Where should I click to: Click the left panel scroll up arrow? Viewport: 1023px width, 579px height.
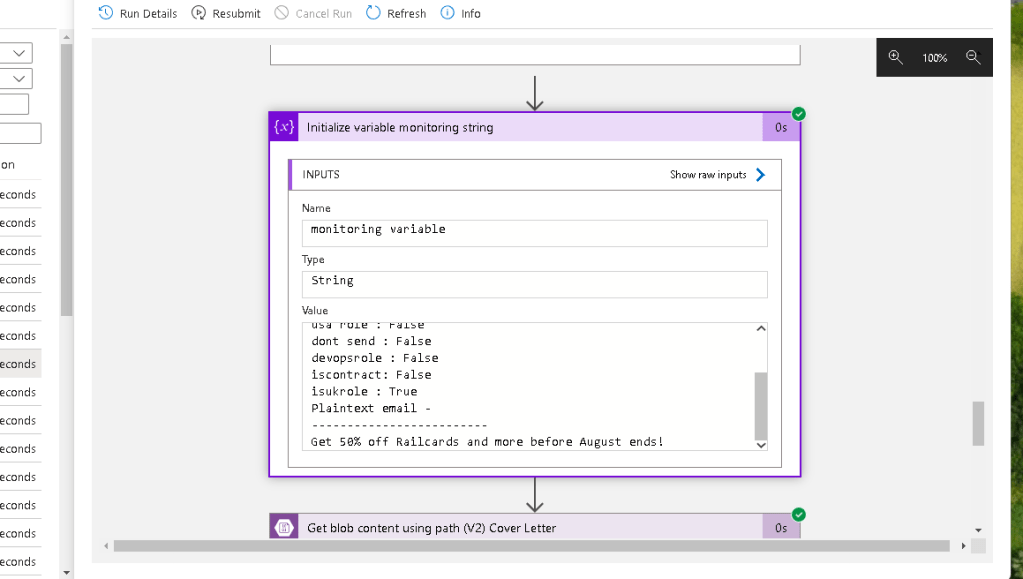66,37
